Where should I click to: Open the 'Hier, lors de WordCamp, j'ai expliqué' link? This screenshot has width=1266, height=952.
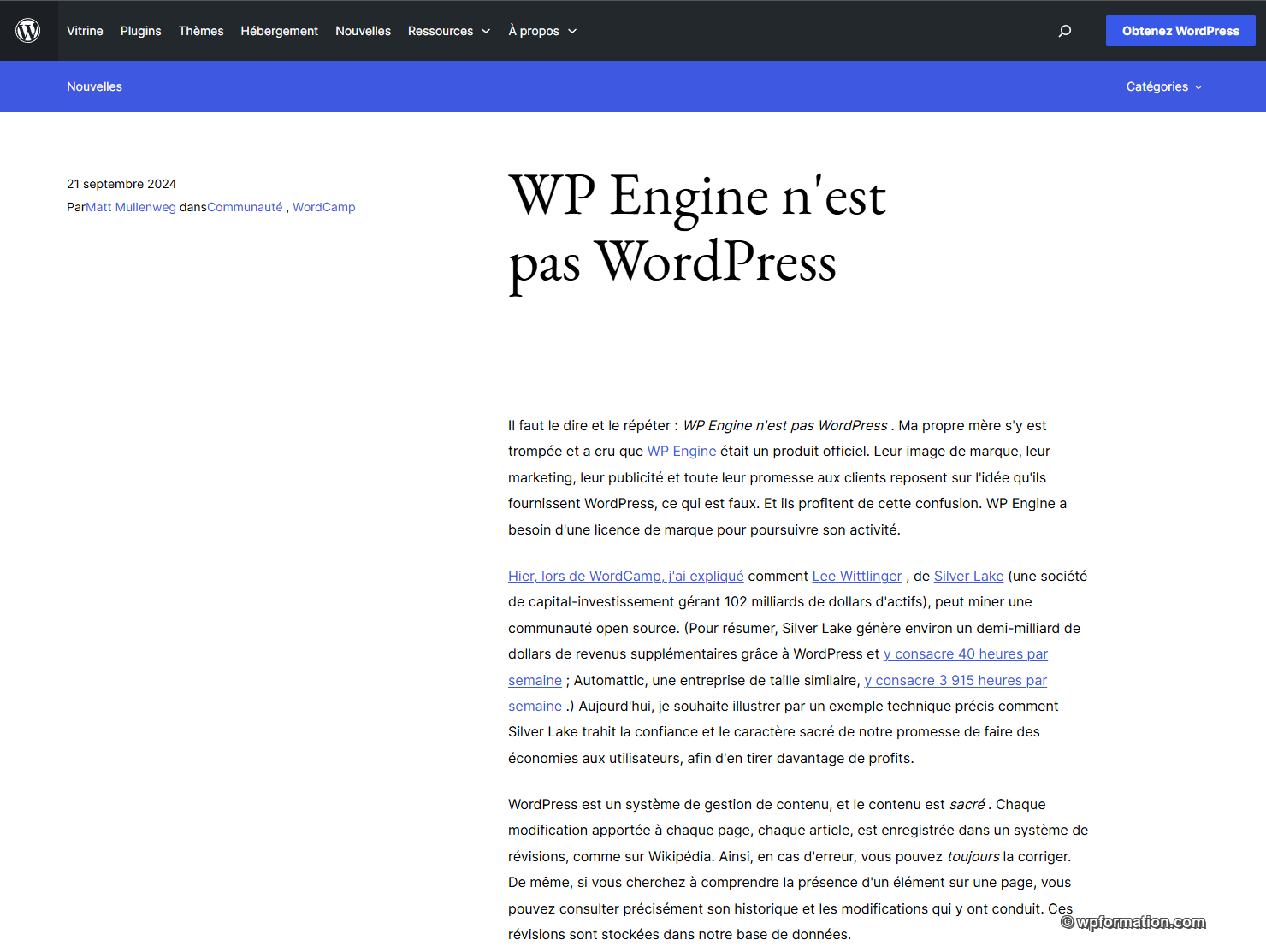click(x=626, y=576)
